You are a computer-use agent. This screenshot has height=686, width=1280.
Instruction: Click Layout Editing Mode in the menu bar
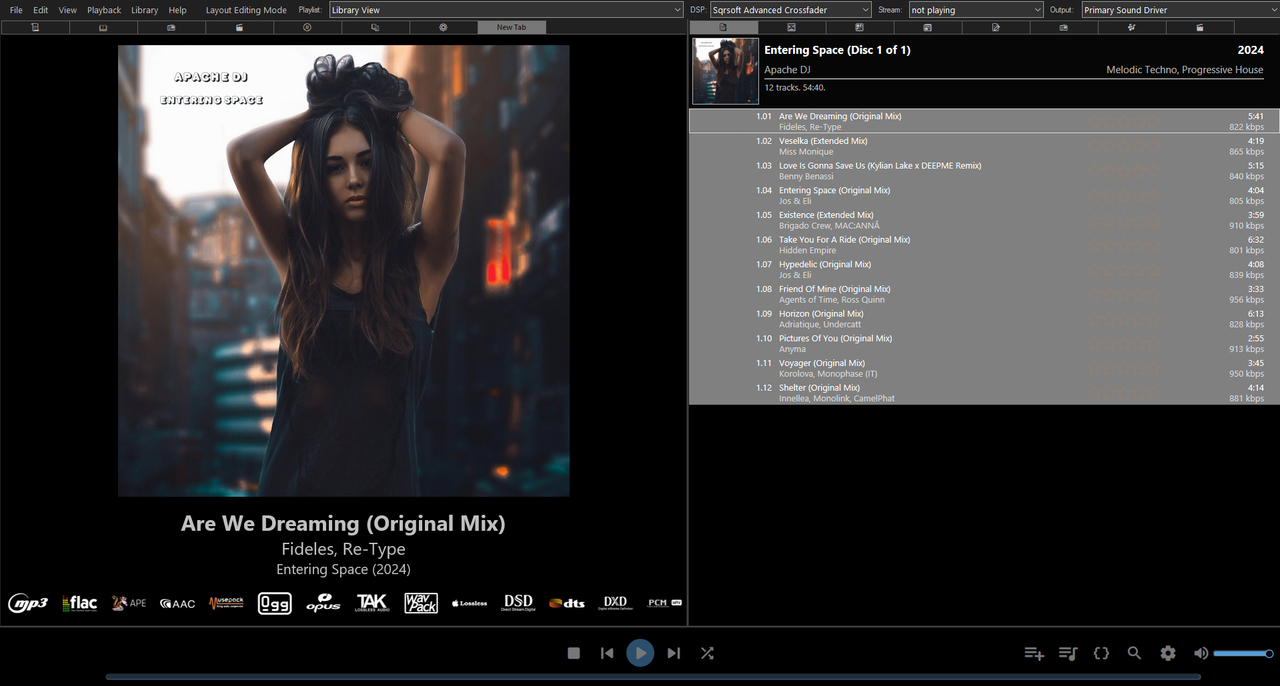pos(246,10)
